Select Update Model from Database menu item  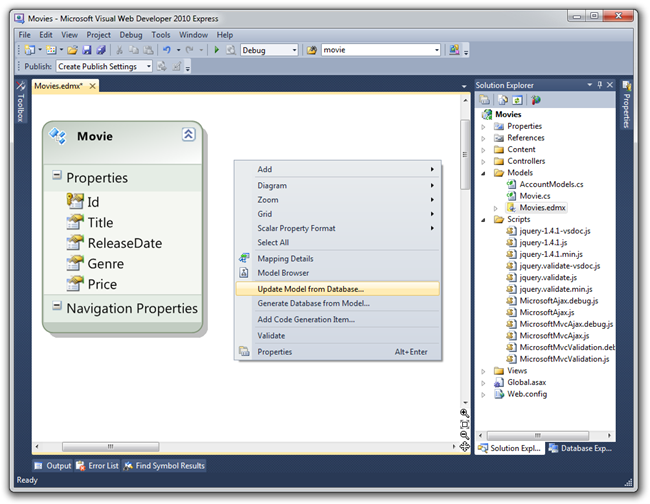(310, 289)
